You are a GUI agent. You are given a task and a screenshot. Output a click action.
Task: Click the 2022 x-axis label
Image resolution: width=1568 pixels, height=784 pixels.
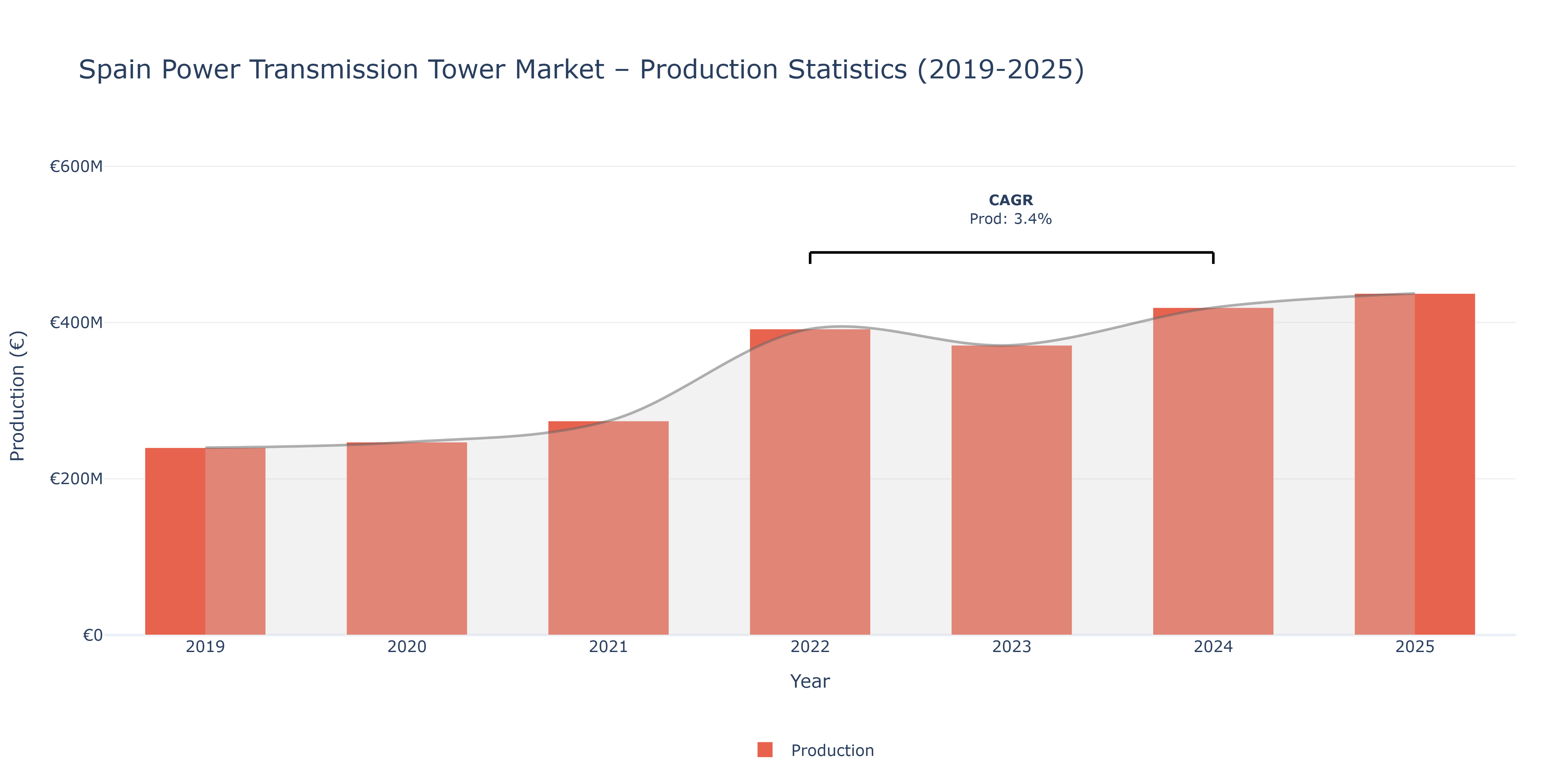click(x=809, y=646)
